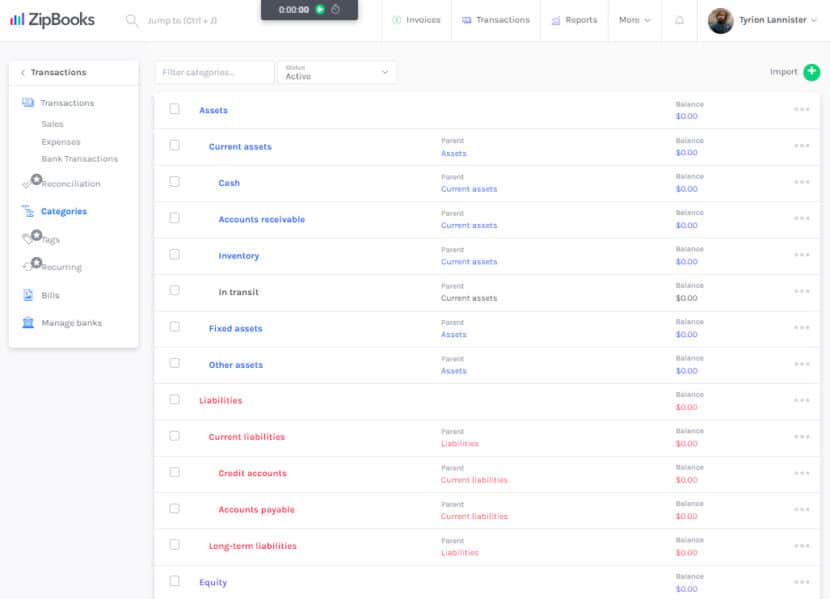
Task: Open the Invoices menu item
Action: 420,19
